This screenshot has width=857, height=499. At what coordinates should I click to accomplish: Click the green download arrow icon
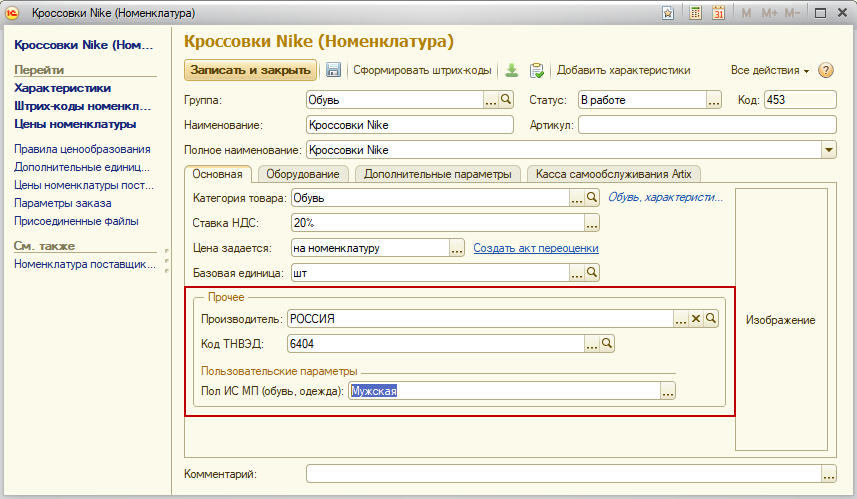click(x=512, y=70)
